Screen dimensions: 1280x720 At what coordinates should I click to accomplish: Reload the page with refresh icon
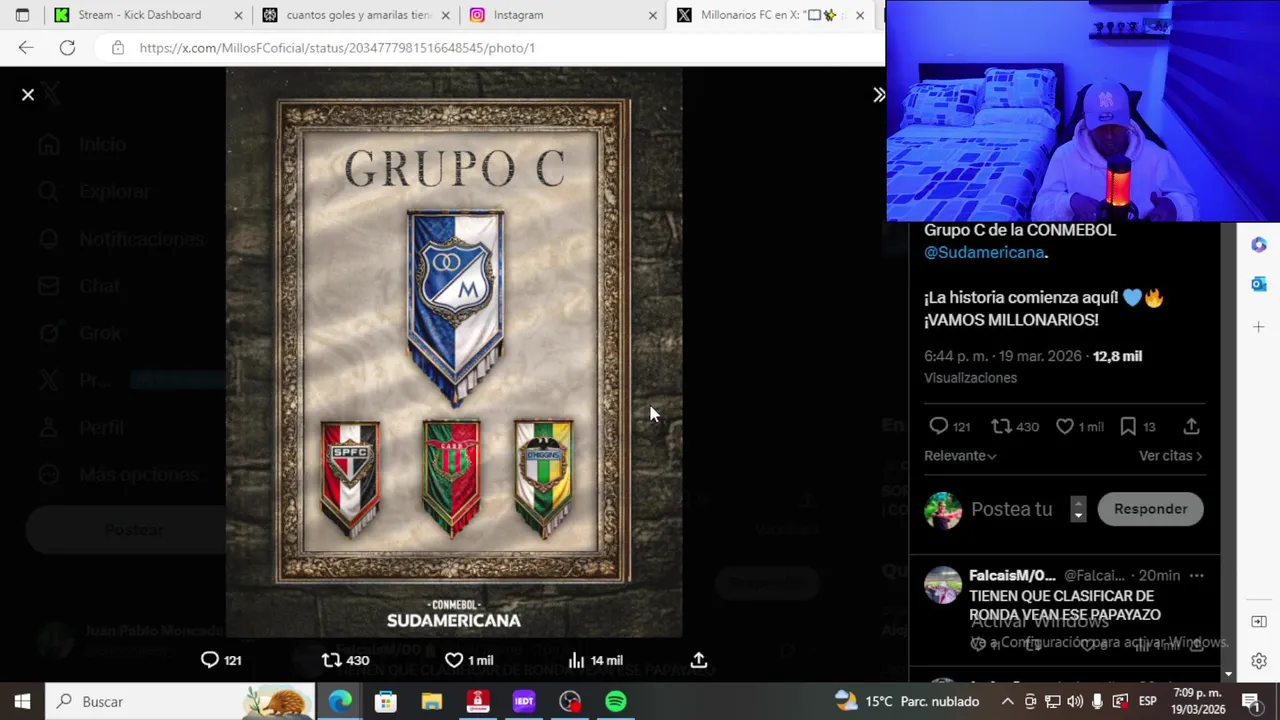coord(67,47)
